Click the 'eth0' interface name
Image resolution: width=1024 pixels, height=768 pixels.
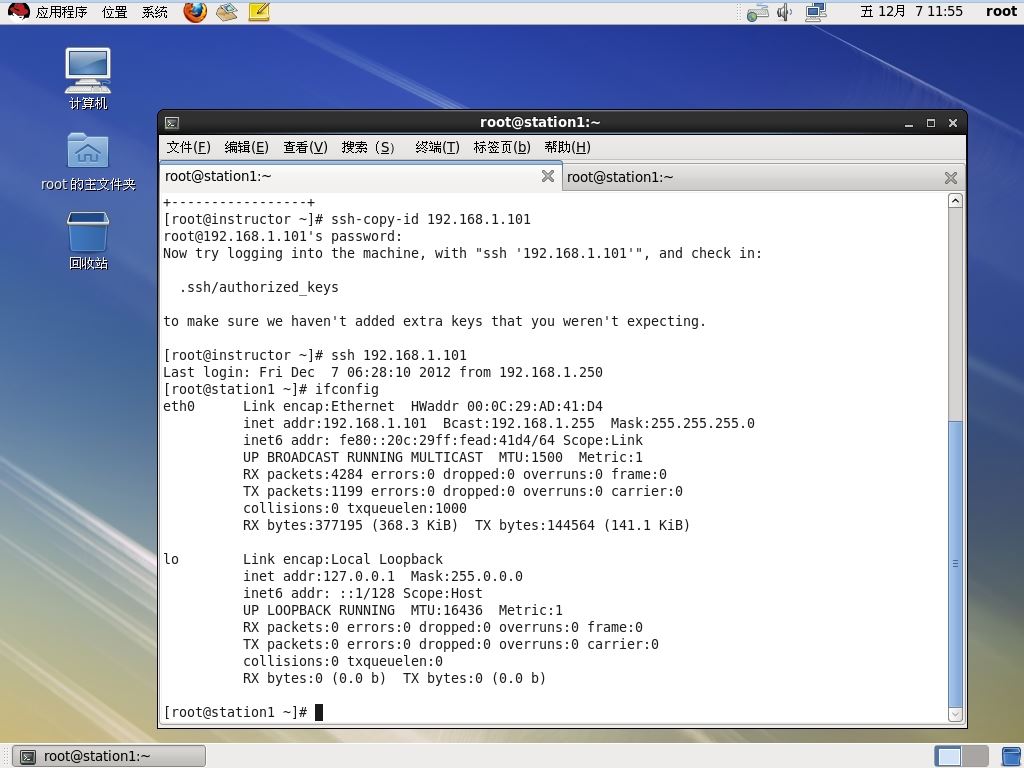(179, 406)
